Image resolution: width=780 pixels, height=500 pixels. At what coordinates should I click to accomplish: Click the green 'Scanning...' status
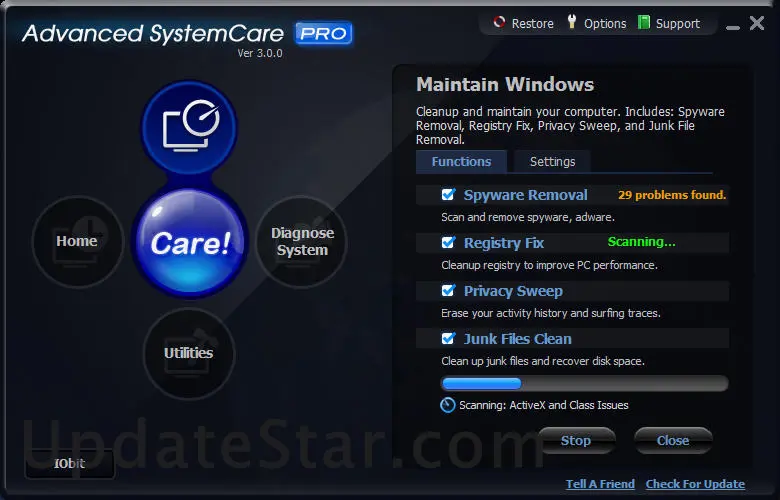[642, 242]
